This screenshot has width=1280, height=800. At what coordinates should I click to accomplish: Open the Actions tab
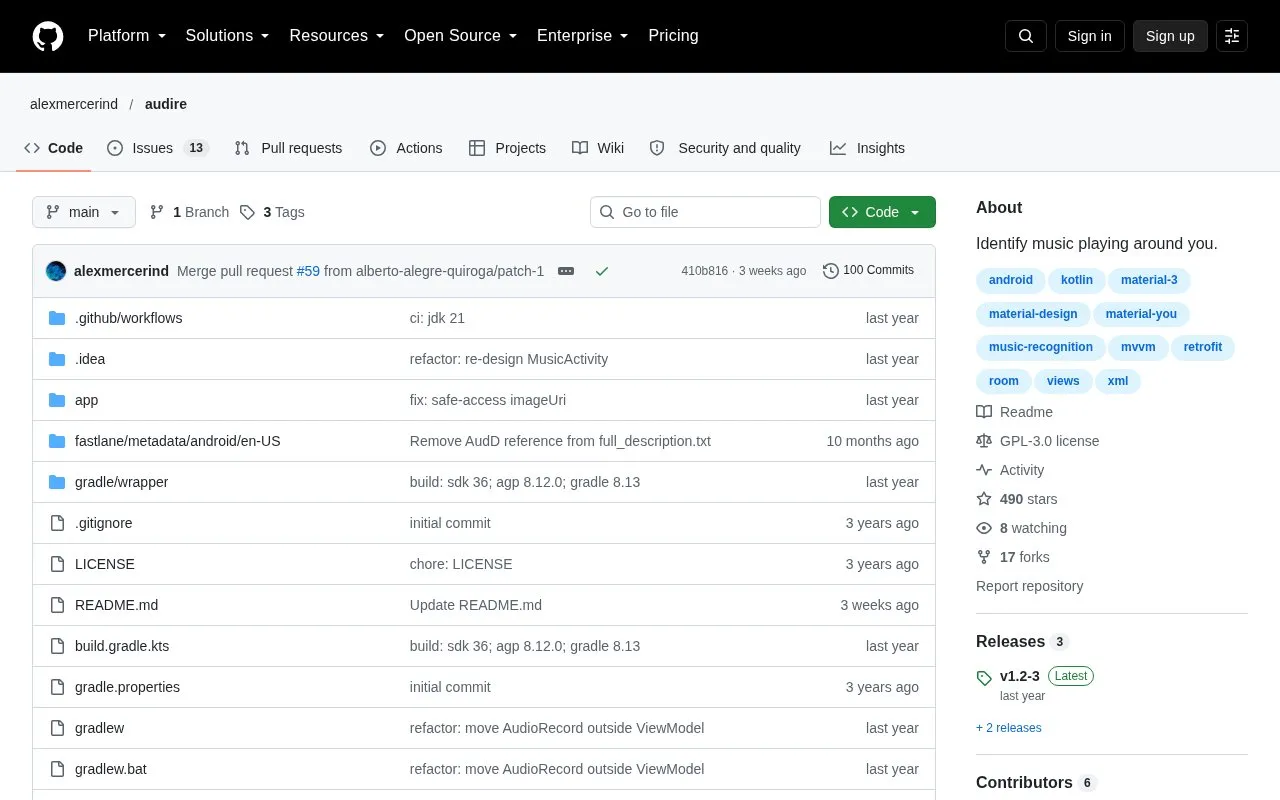[406, 148]
